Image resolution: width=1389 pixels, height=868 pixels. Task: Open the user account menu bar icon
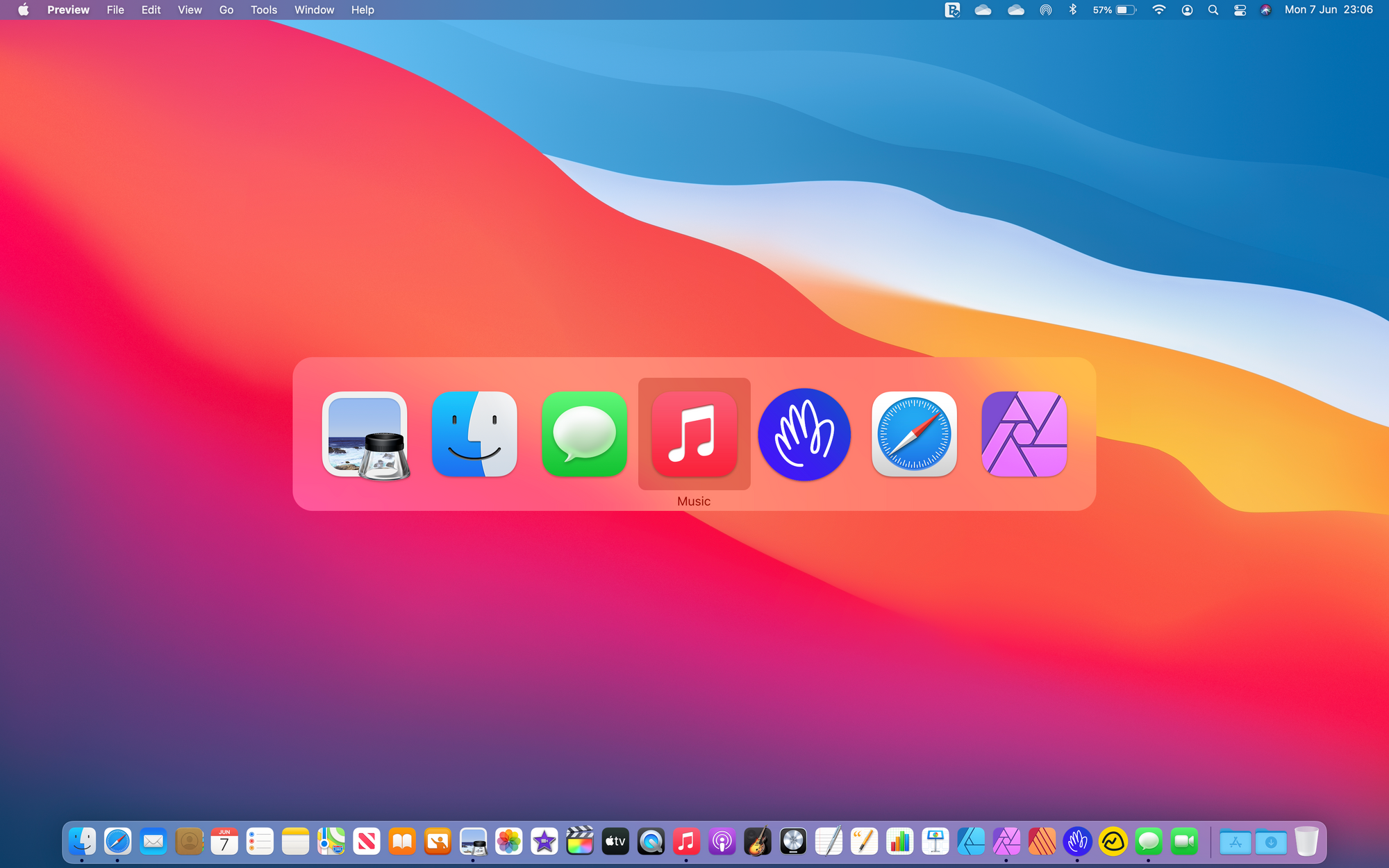[1187, 10]
